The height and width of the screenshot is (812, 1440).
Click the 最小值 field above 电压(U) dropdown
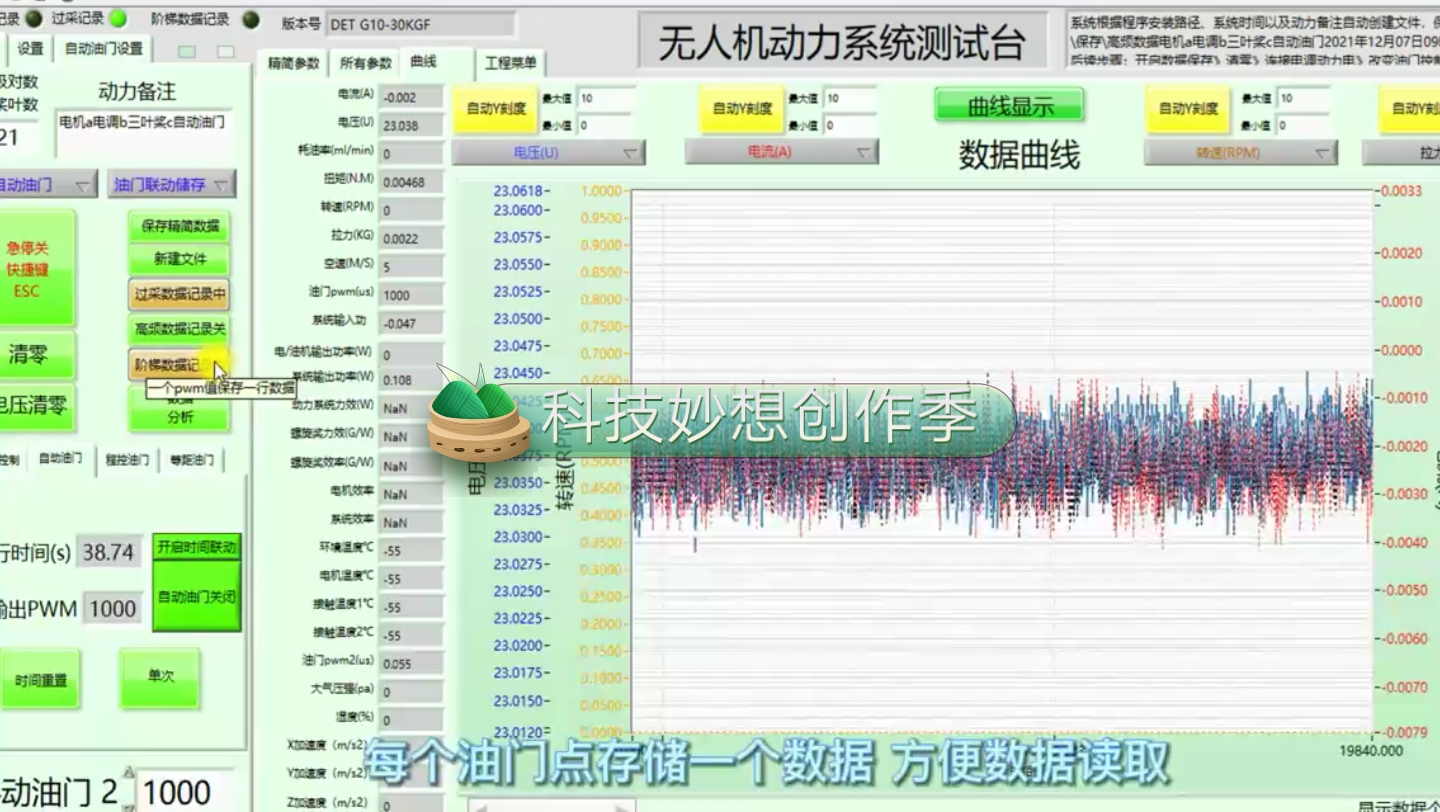606,126
